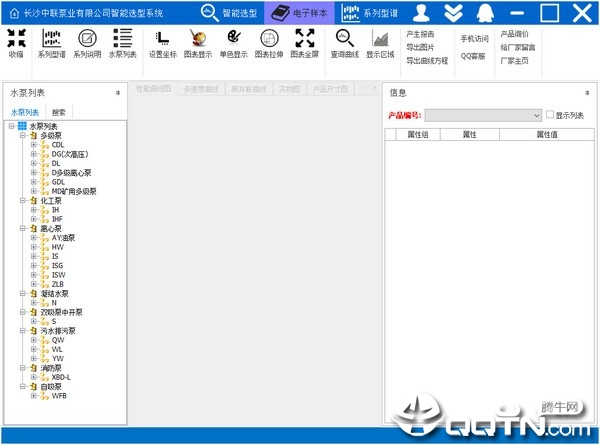Click 给厂家留言 link
Viewport: 600px width, 445px height.
coord(518,47)
